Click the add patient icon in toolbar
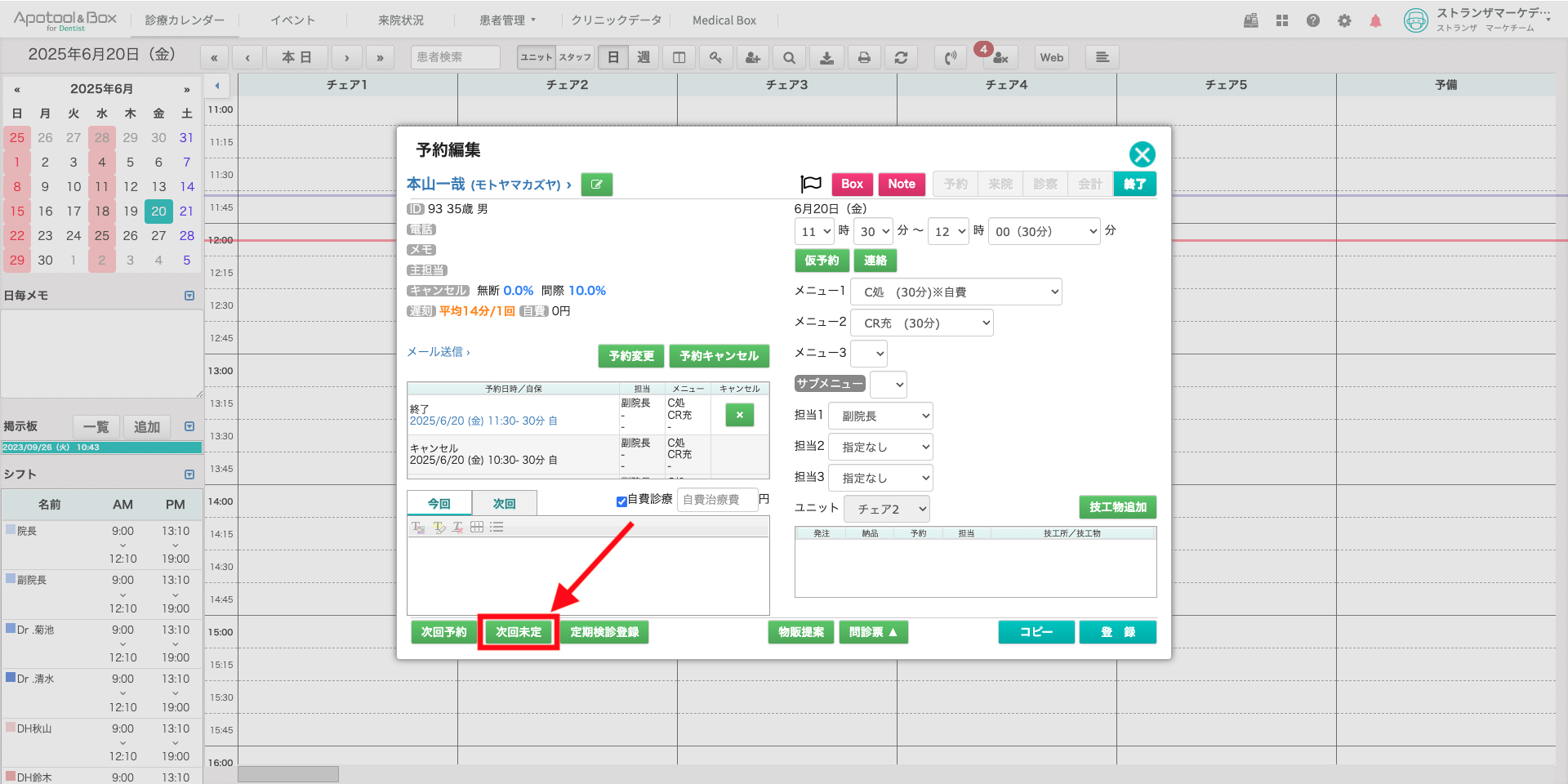Screen dimensions: 1568x784 [x=752, y=57]
